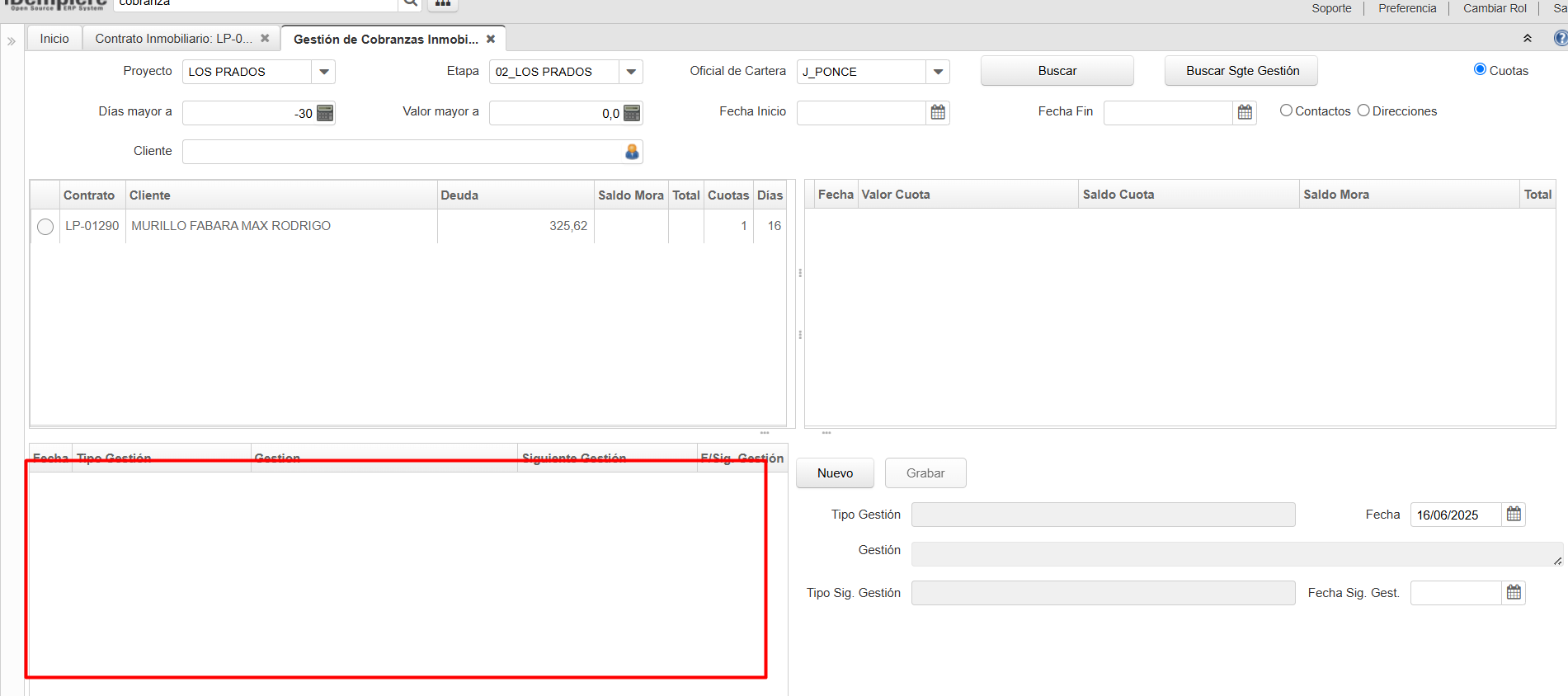Select the Contactos radio option

1286,111
